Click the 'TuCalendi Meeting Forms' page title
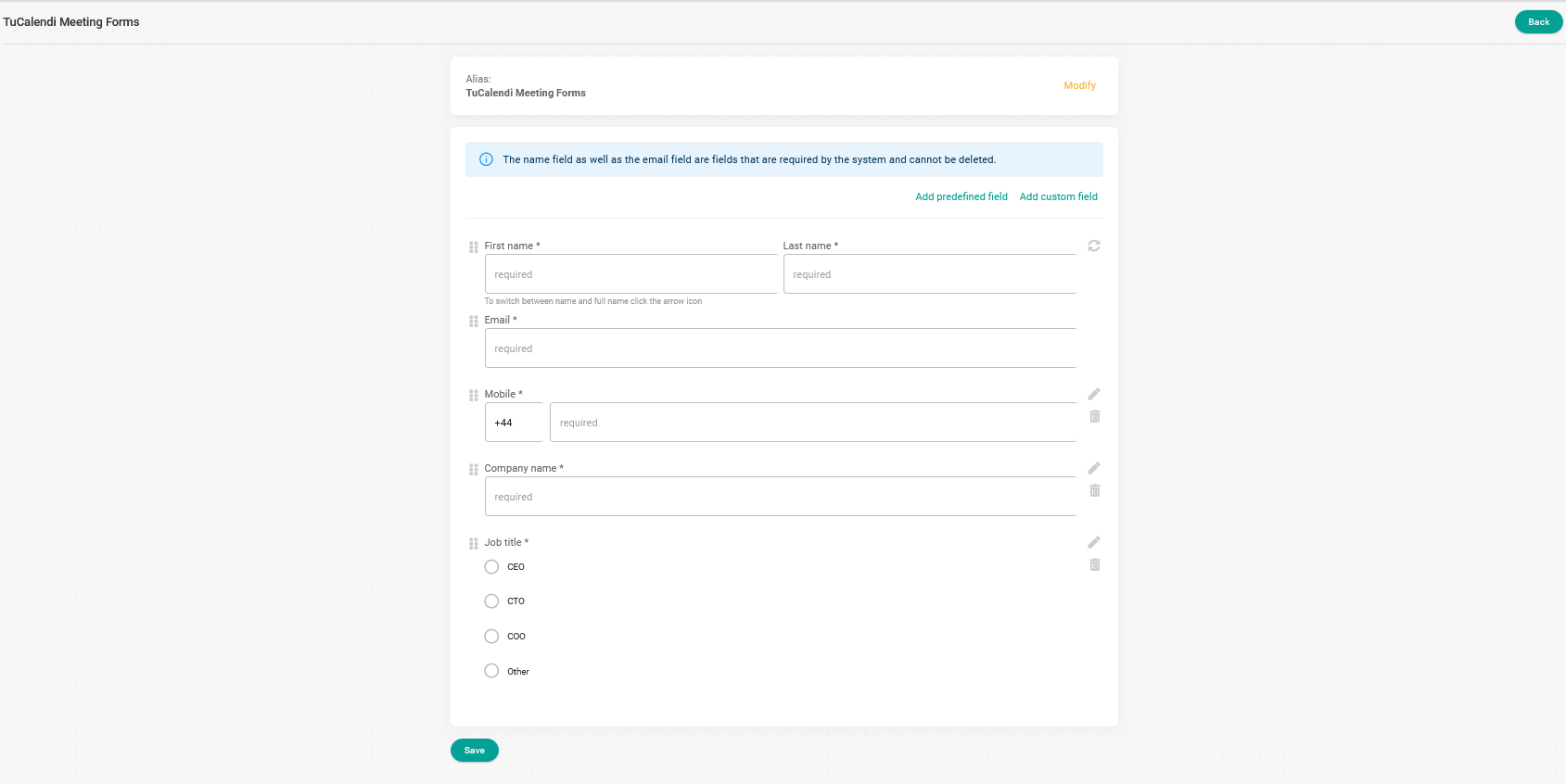Image resolution: width=1566 pixels, height=784 pixels. click(x=71, y=22)
